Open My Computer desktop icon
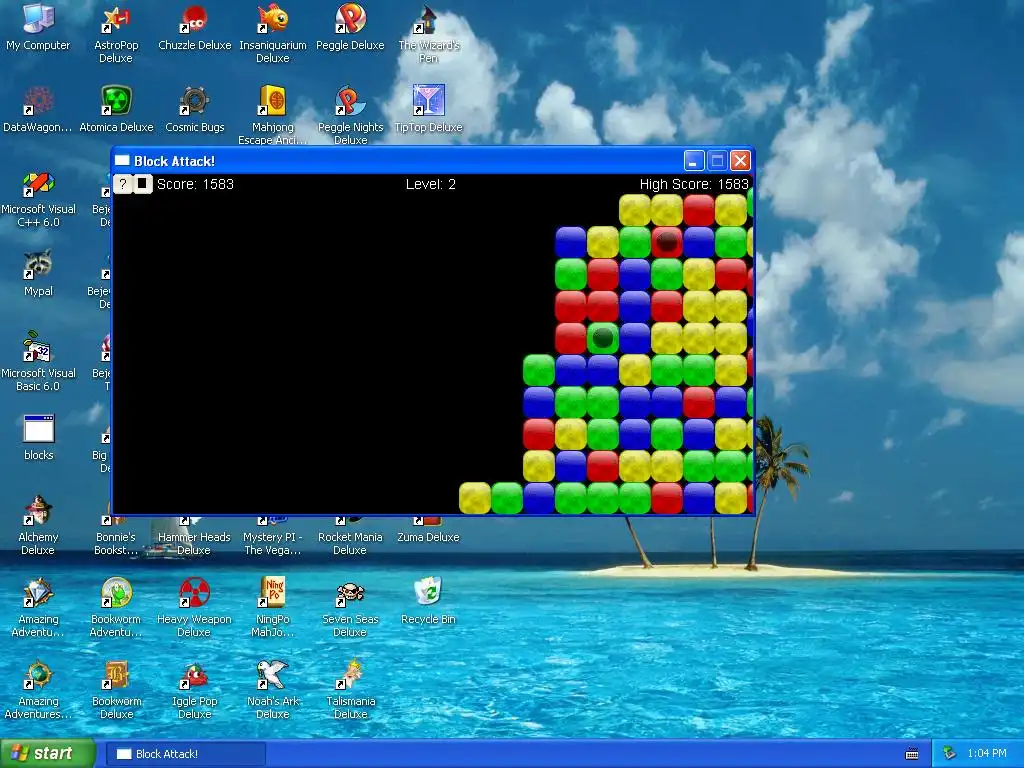Image resolution: width=1024 pixels, height=768 pixels. [x=38, y=27]
